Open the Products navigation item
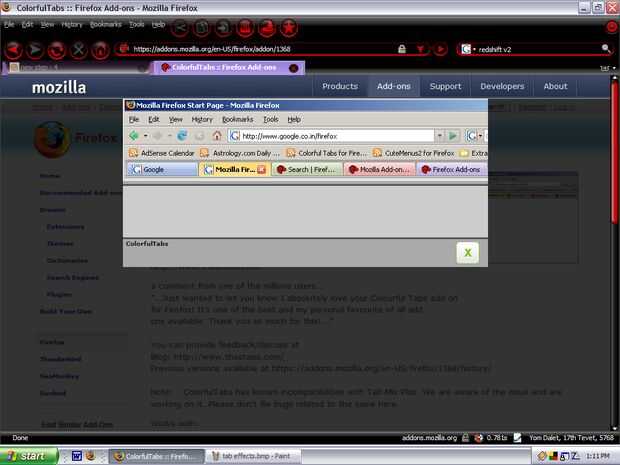Screen dimensions: 620x465 pyautogui.click(x=340, y=86)
